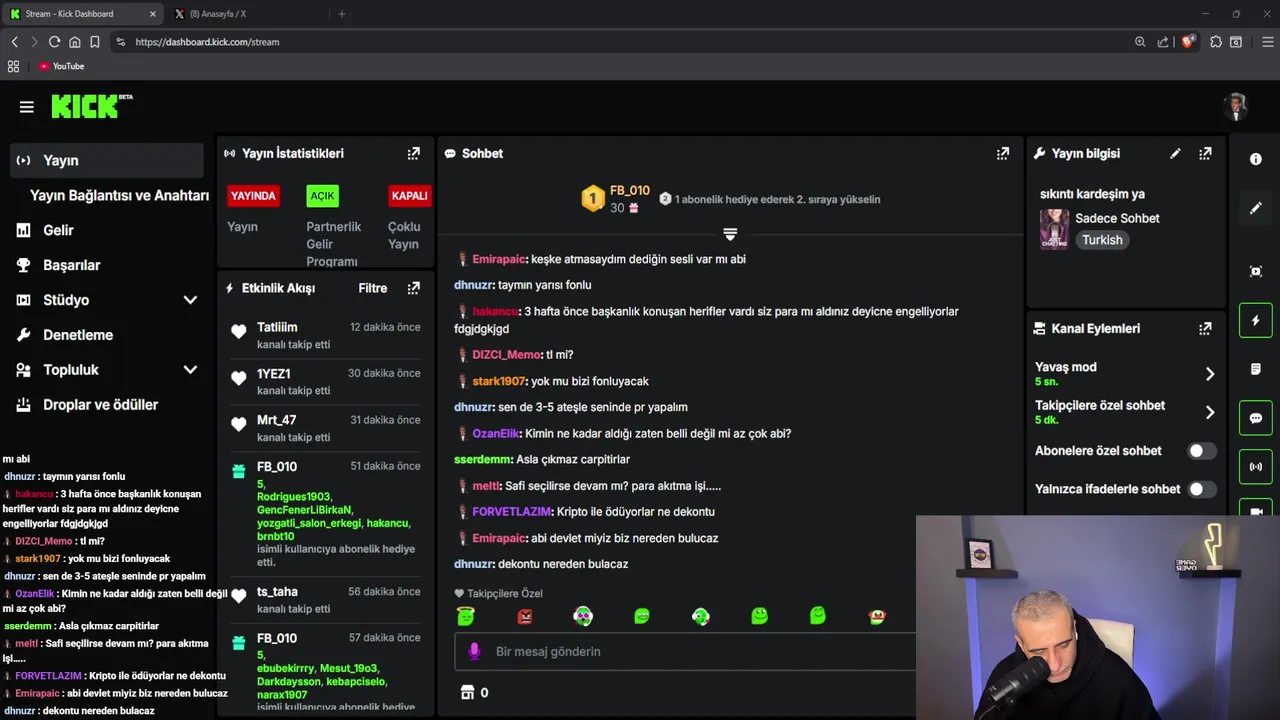The height and width of the screenshot is (720, 1280).
Task: Collapse the gift leaderboard with the arrow under FB_010
Action: [x=730, y=234]
